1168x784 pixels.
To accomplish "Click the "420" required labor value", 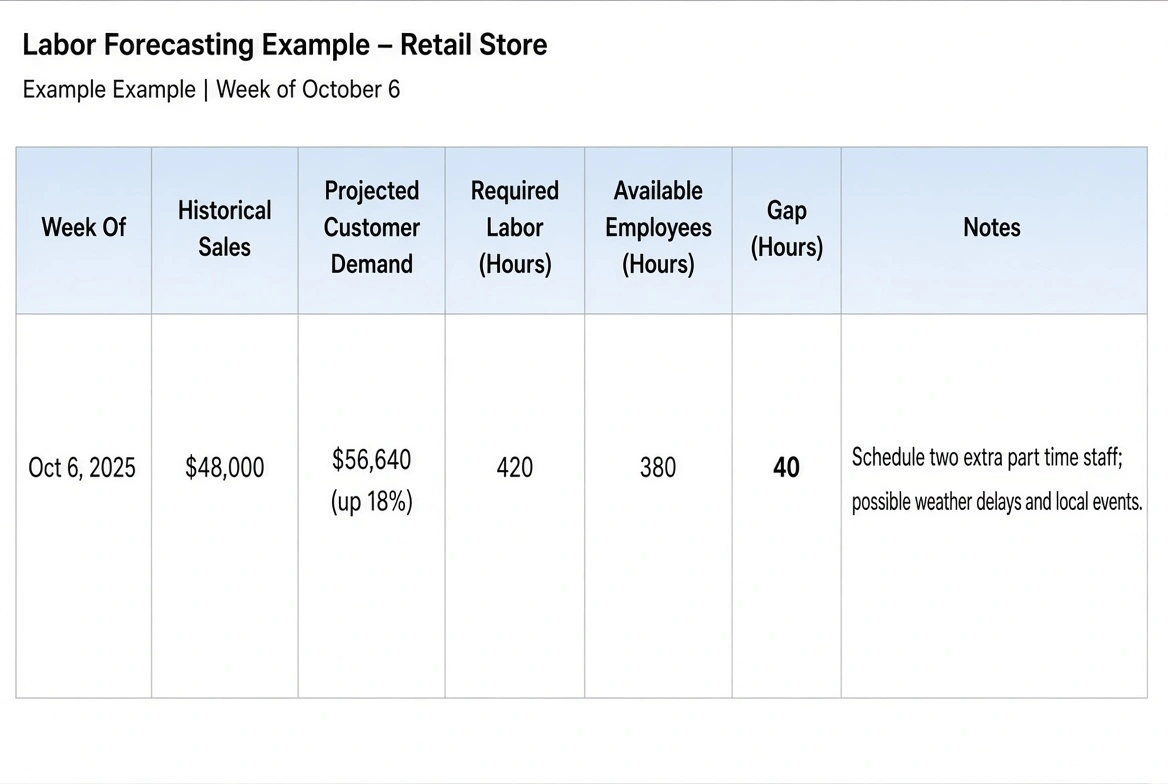I will pos(515,467).
